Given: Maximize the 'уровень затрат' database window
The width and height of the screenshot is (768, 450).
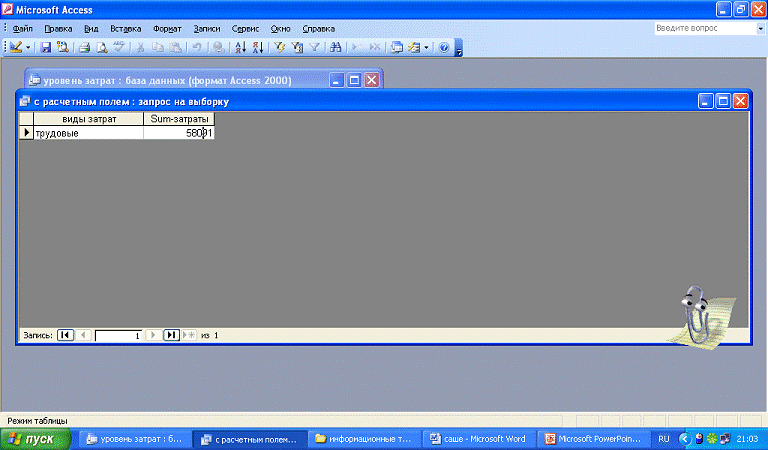Looking at the screenshot, I should point(354,80).
